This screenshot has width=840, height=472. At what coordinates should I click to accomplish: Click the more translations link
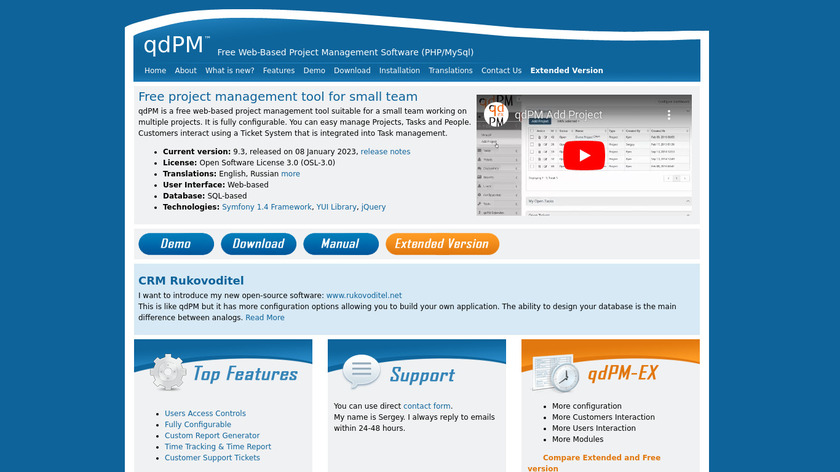coord(290,174)
